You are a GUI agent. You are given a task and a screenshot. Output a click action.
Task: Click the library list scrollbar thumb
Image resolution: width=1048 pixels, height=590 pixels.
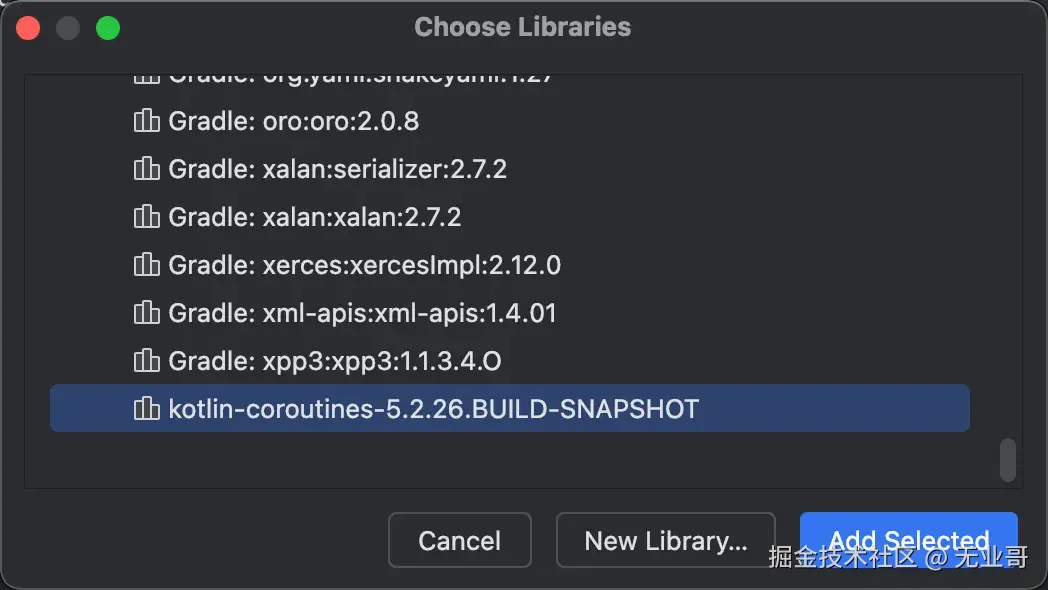point(1007,459)
